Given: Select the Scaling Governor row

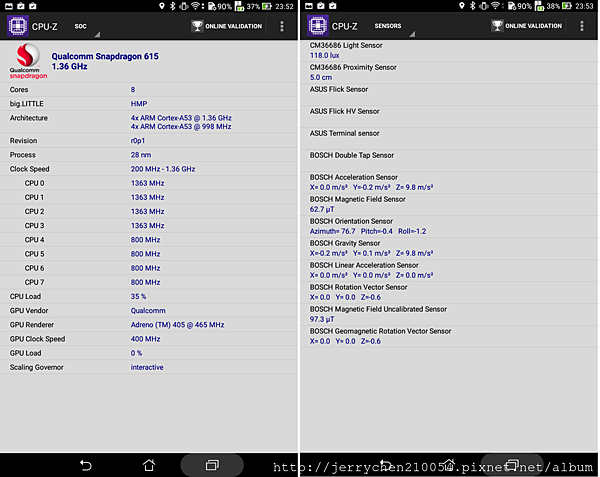Looking at the screenshot, I should coord(149,367).
